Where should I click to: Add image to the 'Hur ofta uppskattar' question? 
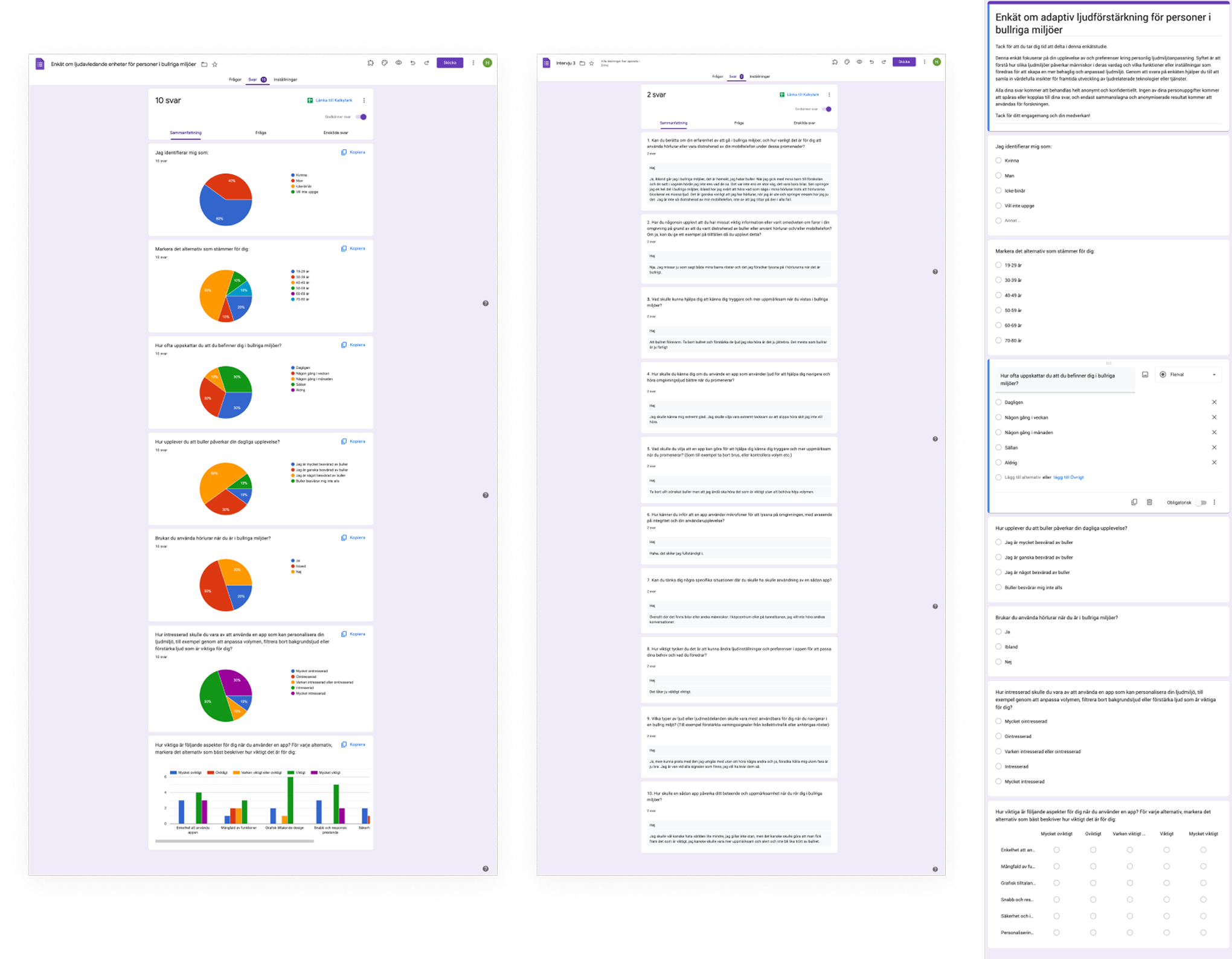pyautogui.click(x=1145, y=375)
